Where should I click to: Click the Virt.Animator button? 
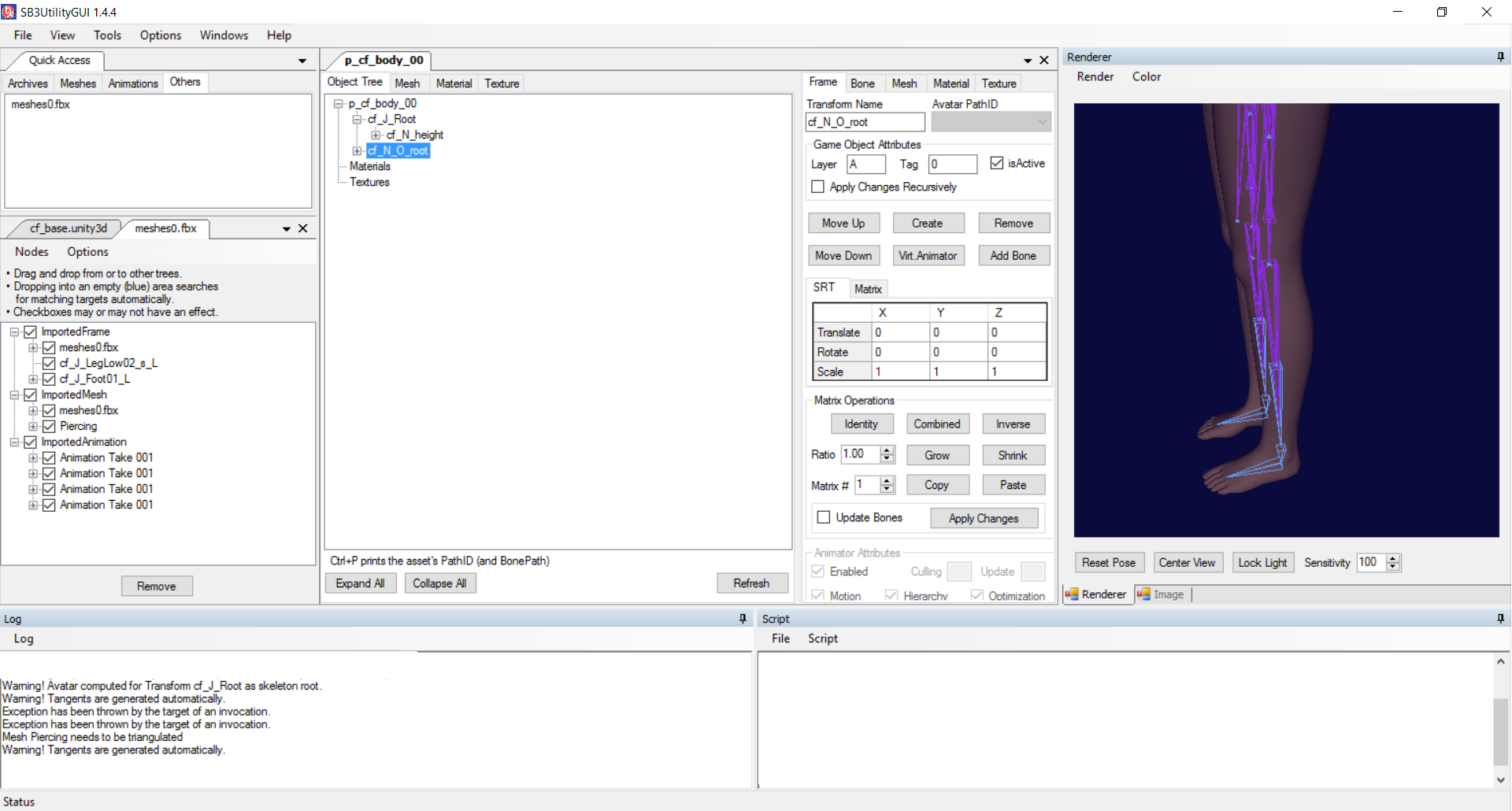[928, 256]
